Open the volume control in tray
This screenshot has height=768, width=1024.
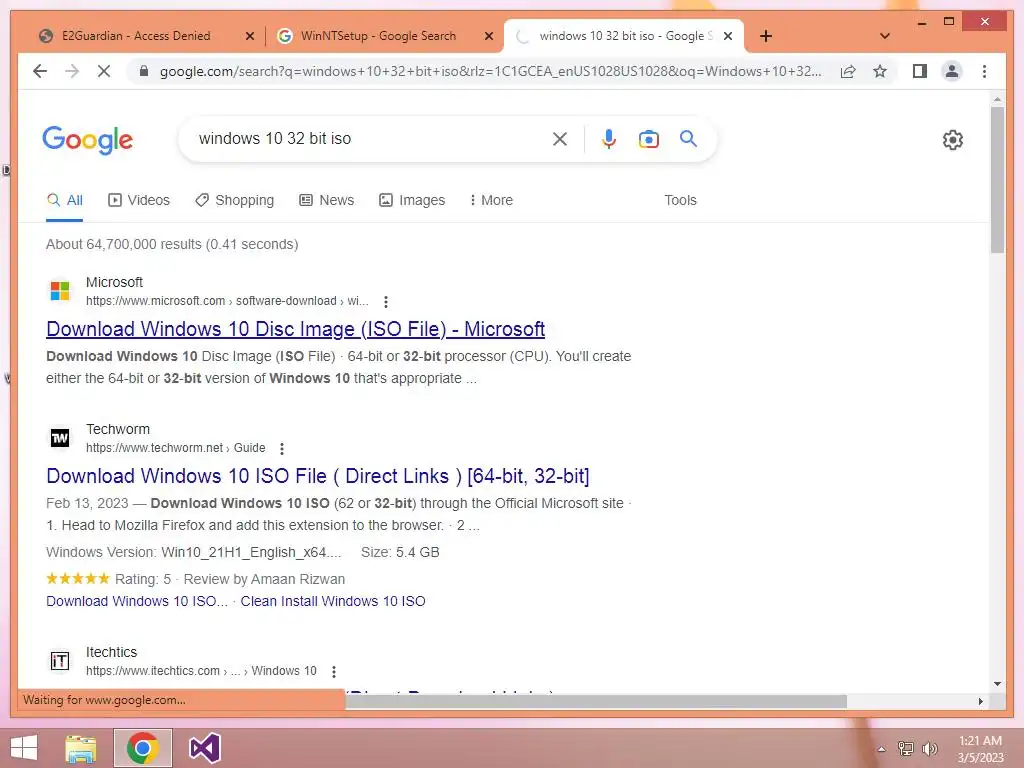point(929,749)
